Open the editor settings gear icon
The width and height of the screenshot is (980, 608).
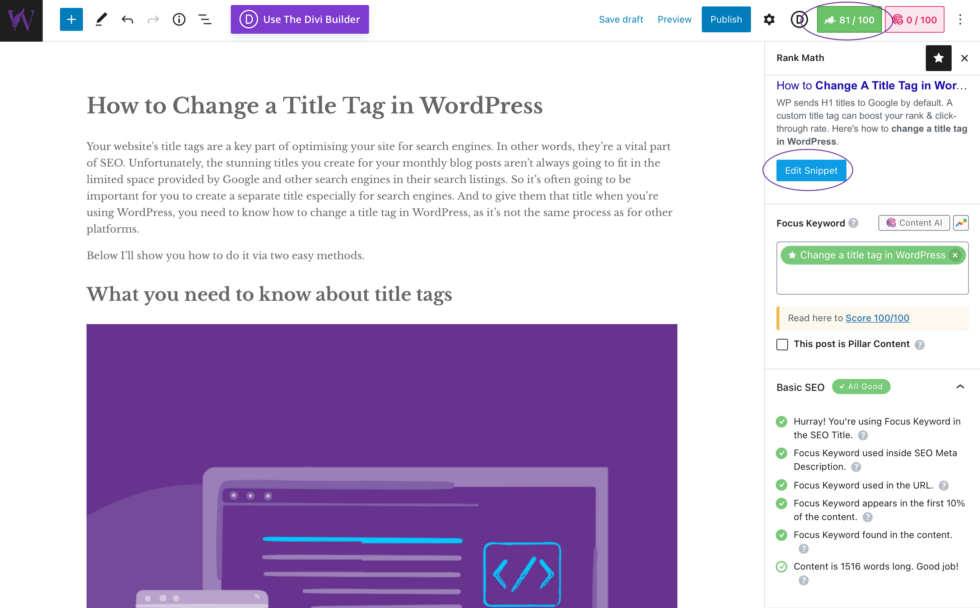pos(768,18)
